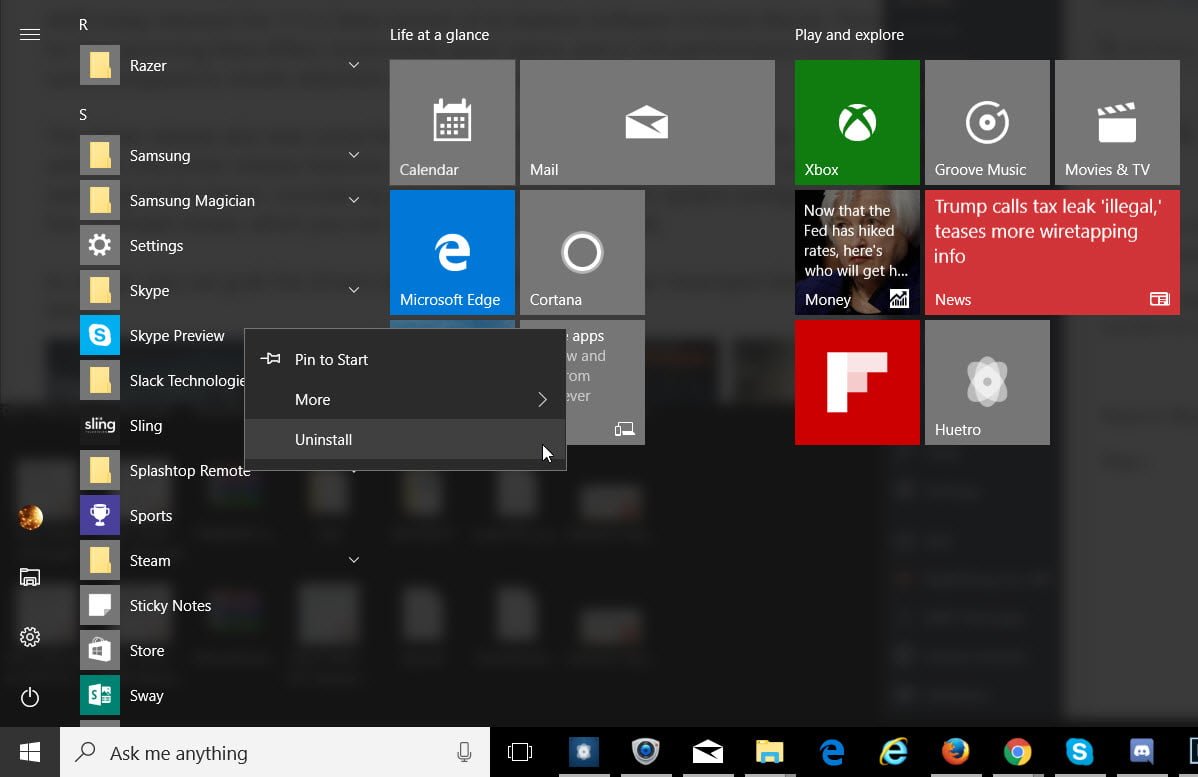The image size is (1198, 777).
Task: Open the Mail tile in Start
Action: click(647, 122)
